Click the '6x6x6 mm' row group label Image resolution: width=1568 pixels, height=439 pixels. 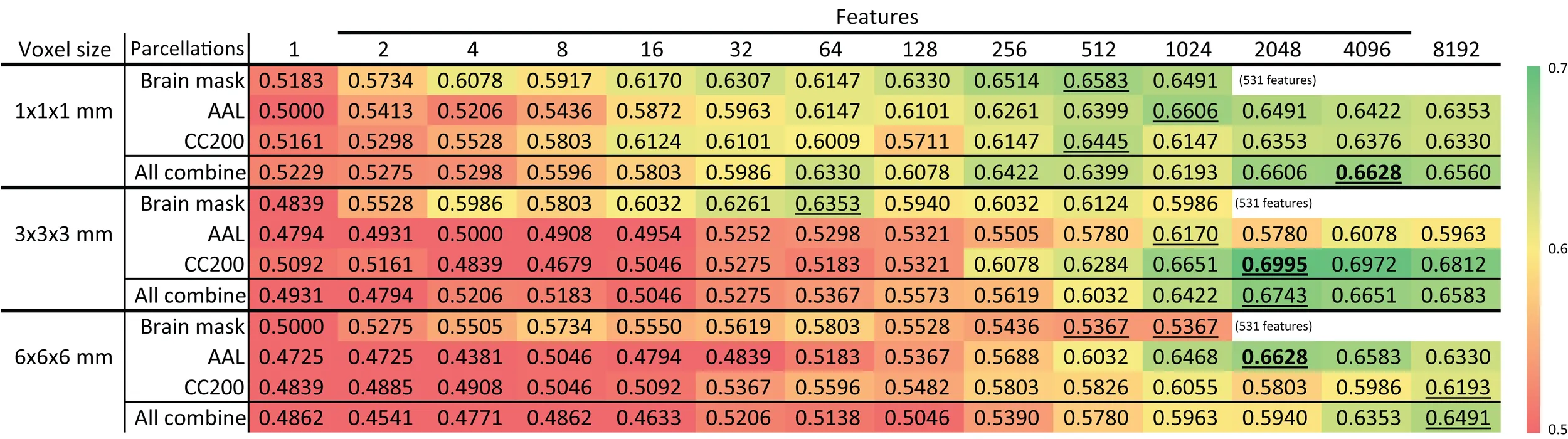63,357
